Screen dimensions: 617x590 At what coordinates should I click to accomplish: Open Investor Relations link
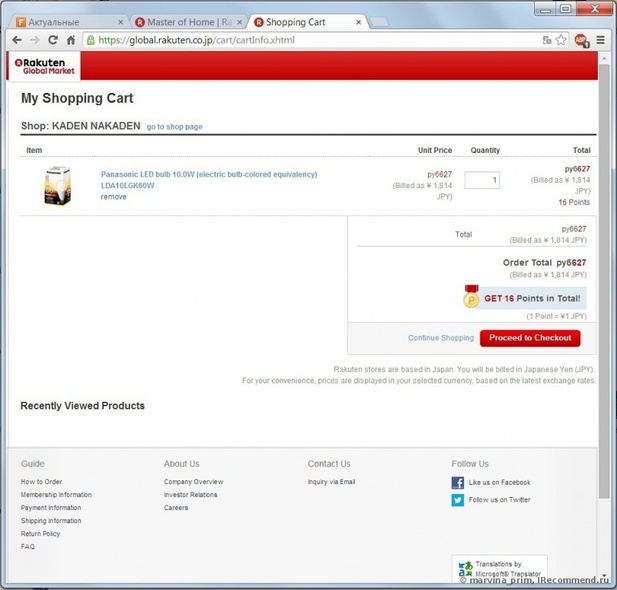tap(190, 495)
